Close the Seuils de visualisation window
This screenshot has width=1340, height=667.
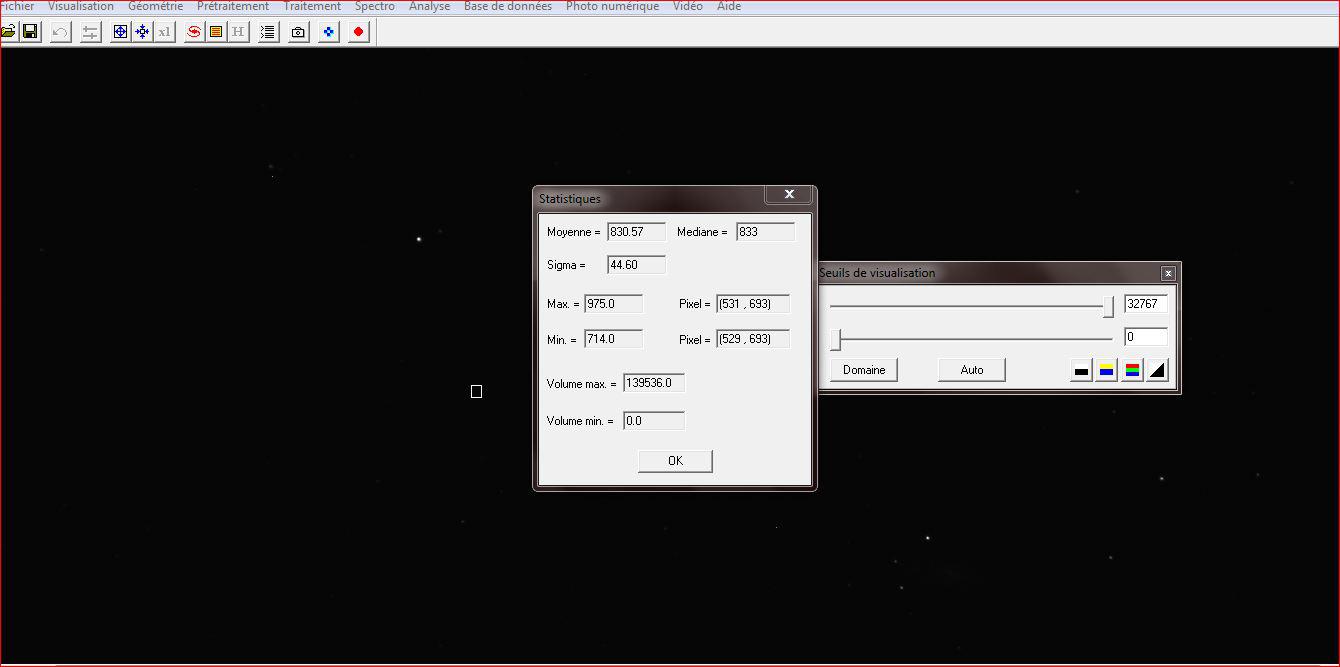coord(1168,273)
